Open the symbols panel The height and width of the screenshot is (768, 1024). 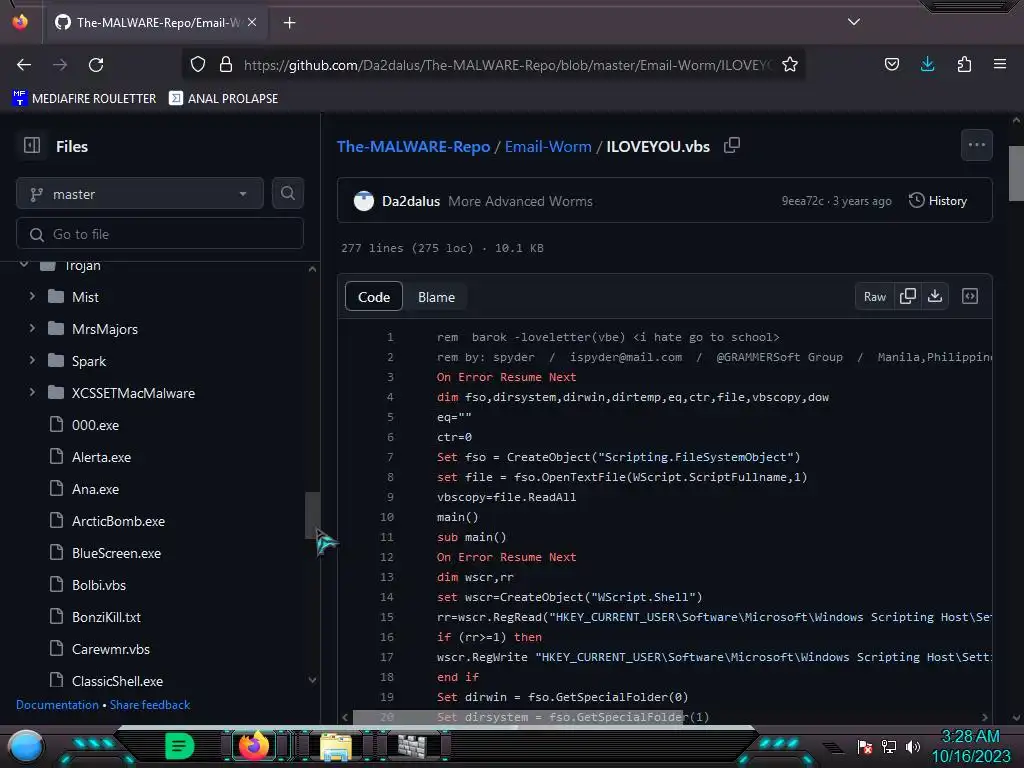point(970,296)
